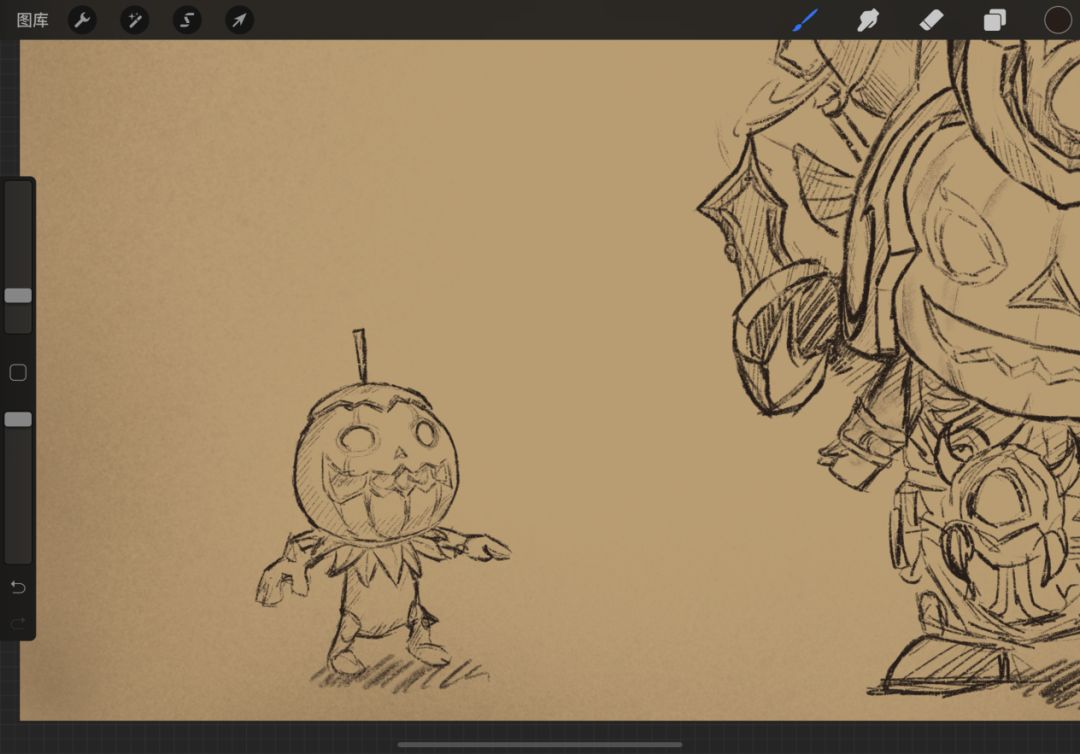This screenshot has width=1080, height=754.
Task: Open the Actions wrench menu
Action: (x=82, y=20)
